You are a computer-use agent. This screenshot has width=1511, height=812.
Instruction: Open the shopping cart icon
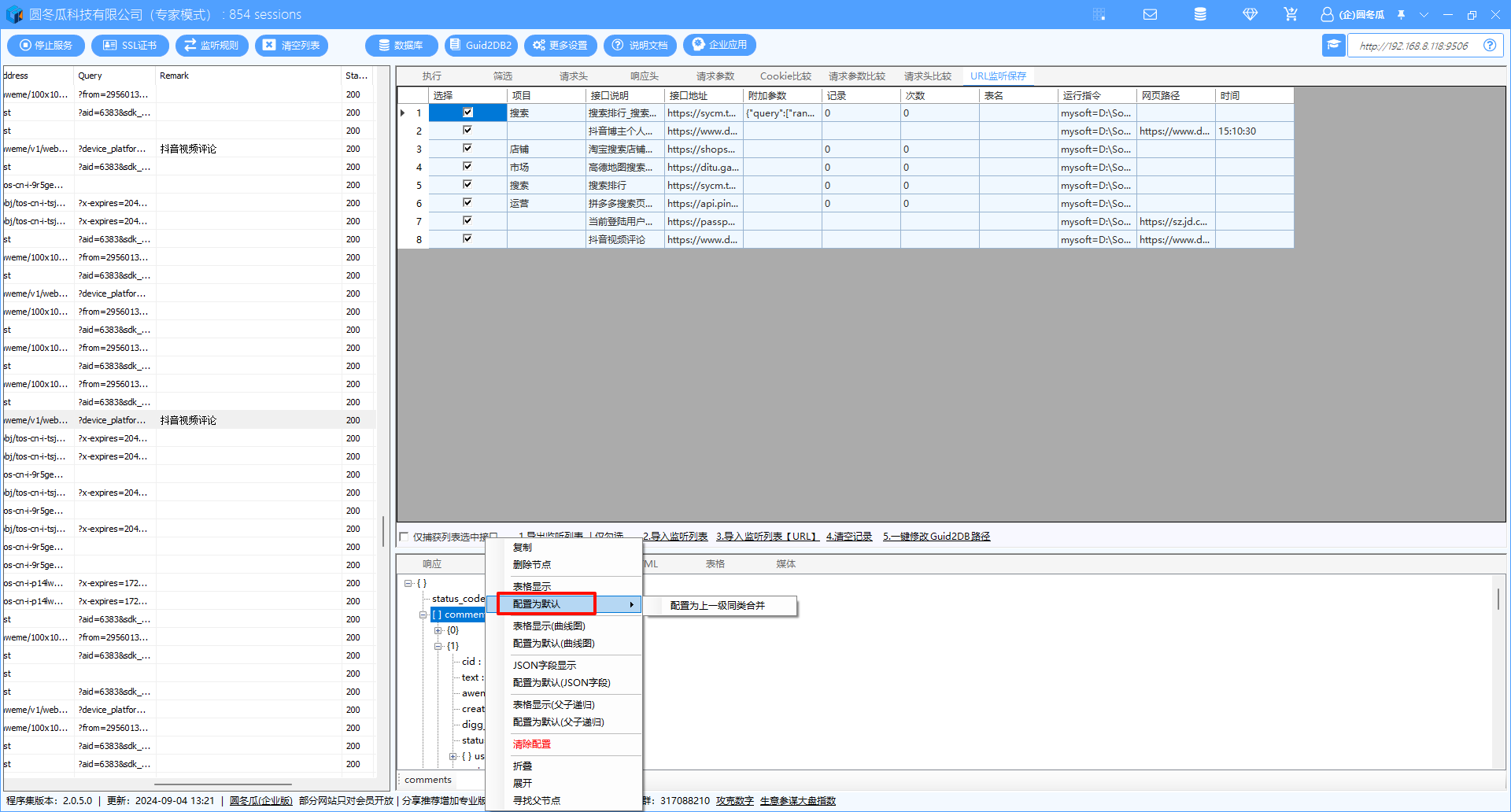coord(1291,14)
